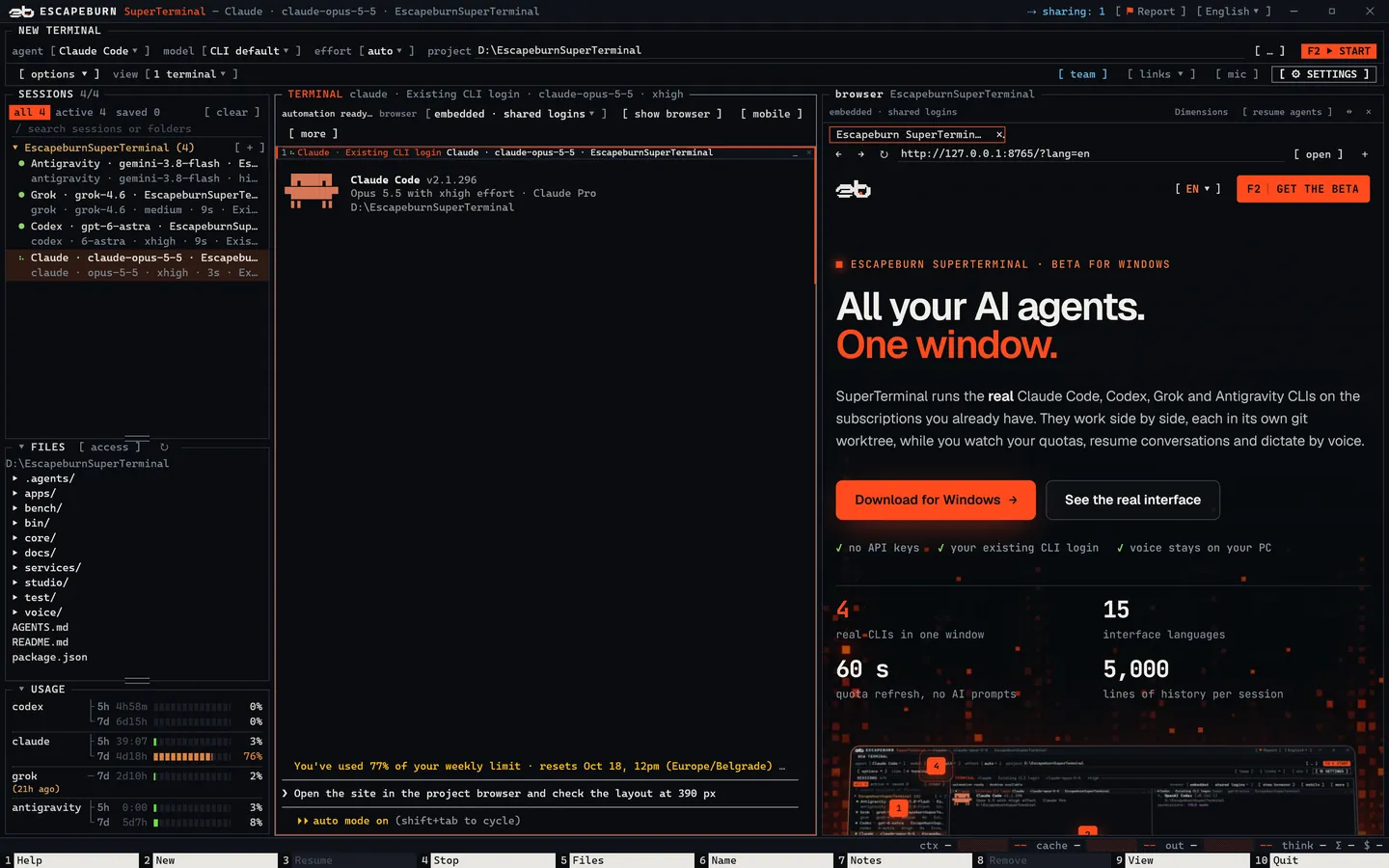Viewport: 1389px width, 868px height.
Task: Click the Claude Code mascot icon
Action: point(312,191)
